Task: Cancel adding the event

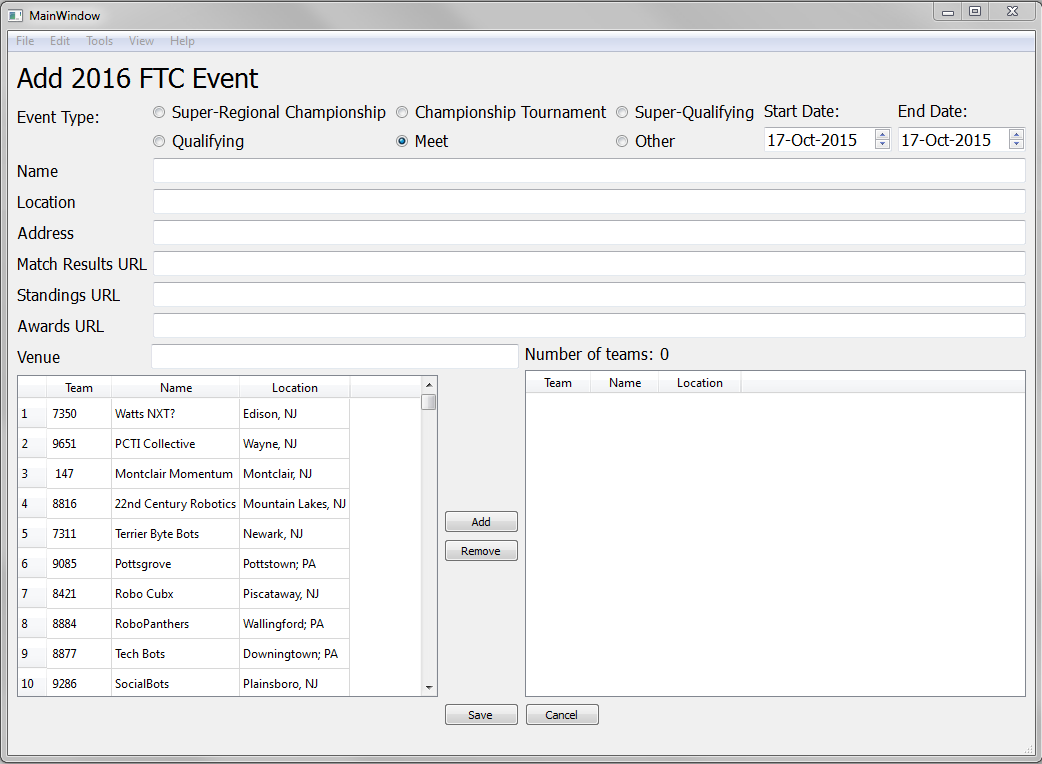Action: [561, 715]
